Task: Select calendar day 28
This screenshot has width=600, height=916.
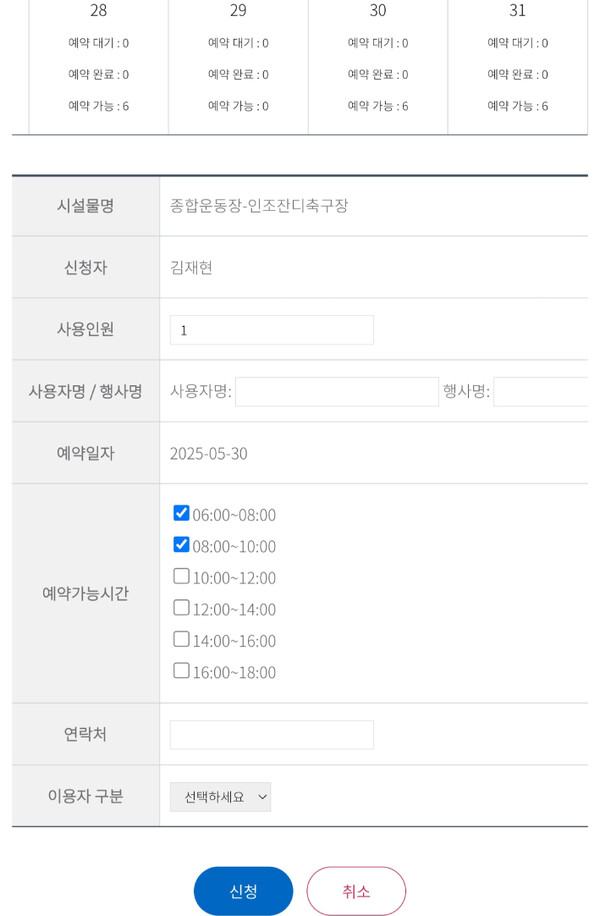Action: (96, 11)
